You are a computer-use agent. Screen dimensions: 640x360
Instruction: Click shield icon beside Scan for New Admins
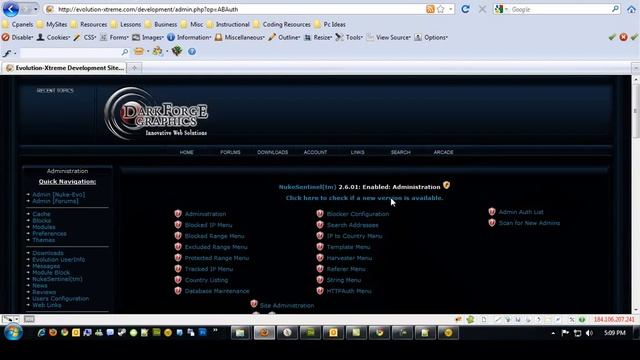click(492, 222)
